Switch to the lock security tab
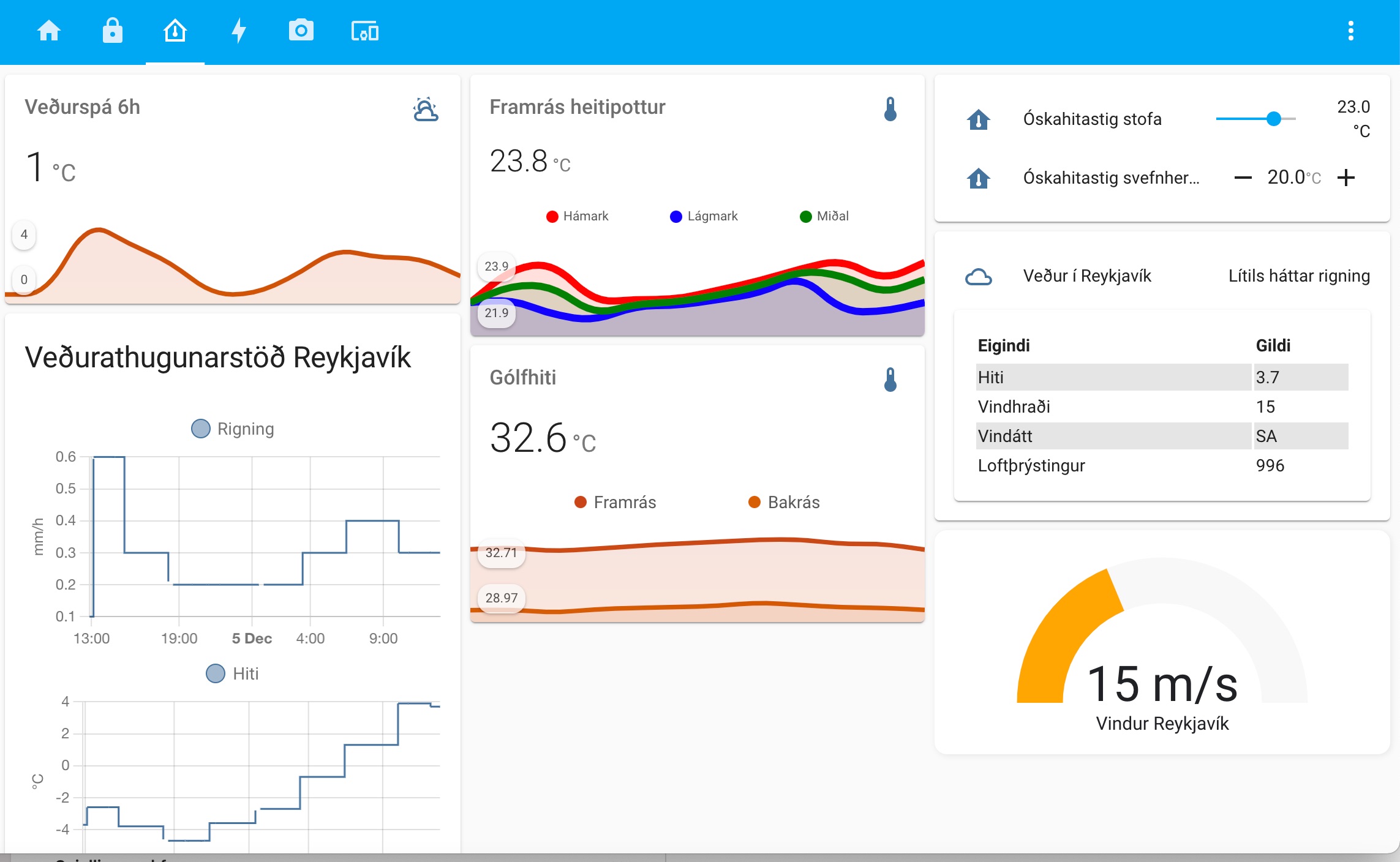Screen dimensions: 1400x862 (x=112, y=31)
